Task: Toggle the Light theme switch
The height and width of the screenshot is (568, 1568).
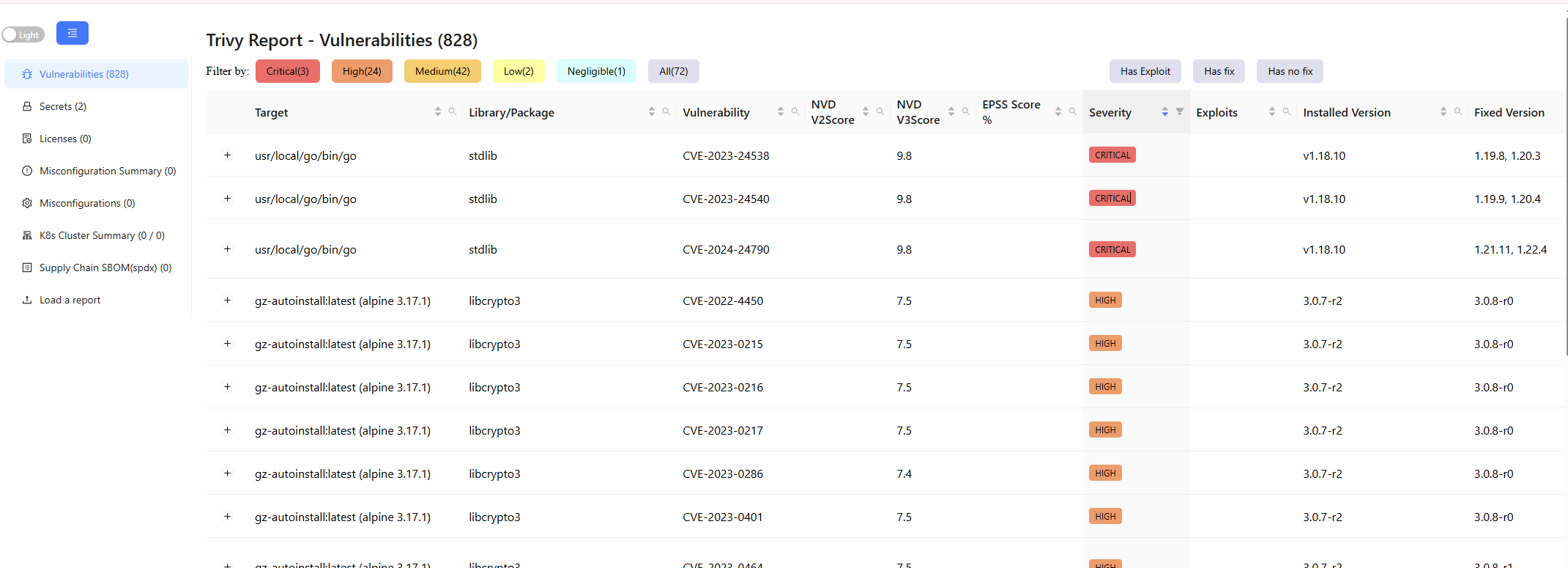Action: pyautogui.click(x=23, y=34)
